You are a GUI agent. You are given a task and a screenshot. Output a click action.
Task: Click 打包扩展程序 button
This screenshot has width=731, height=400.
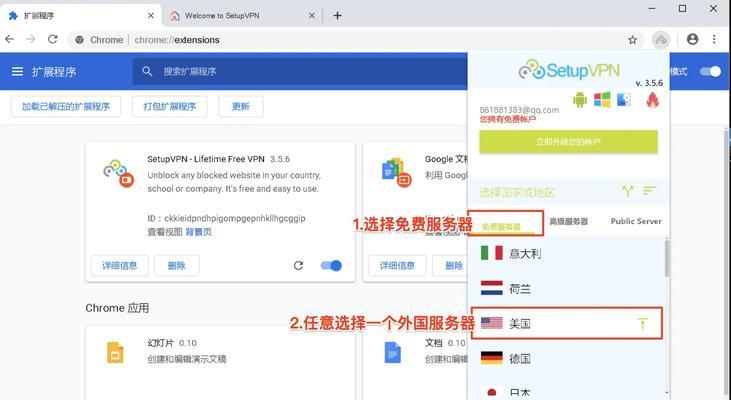tap(170, 107)
